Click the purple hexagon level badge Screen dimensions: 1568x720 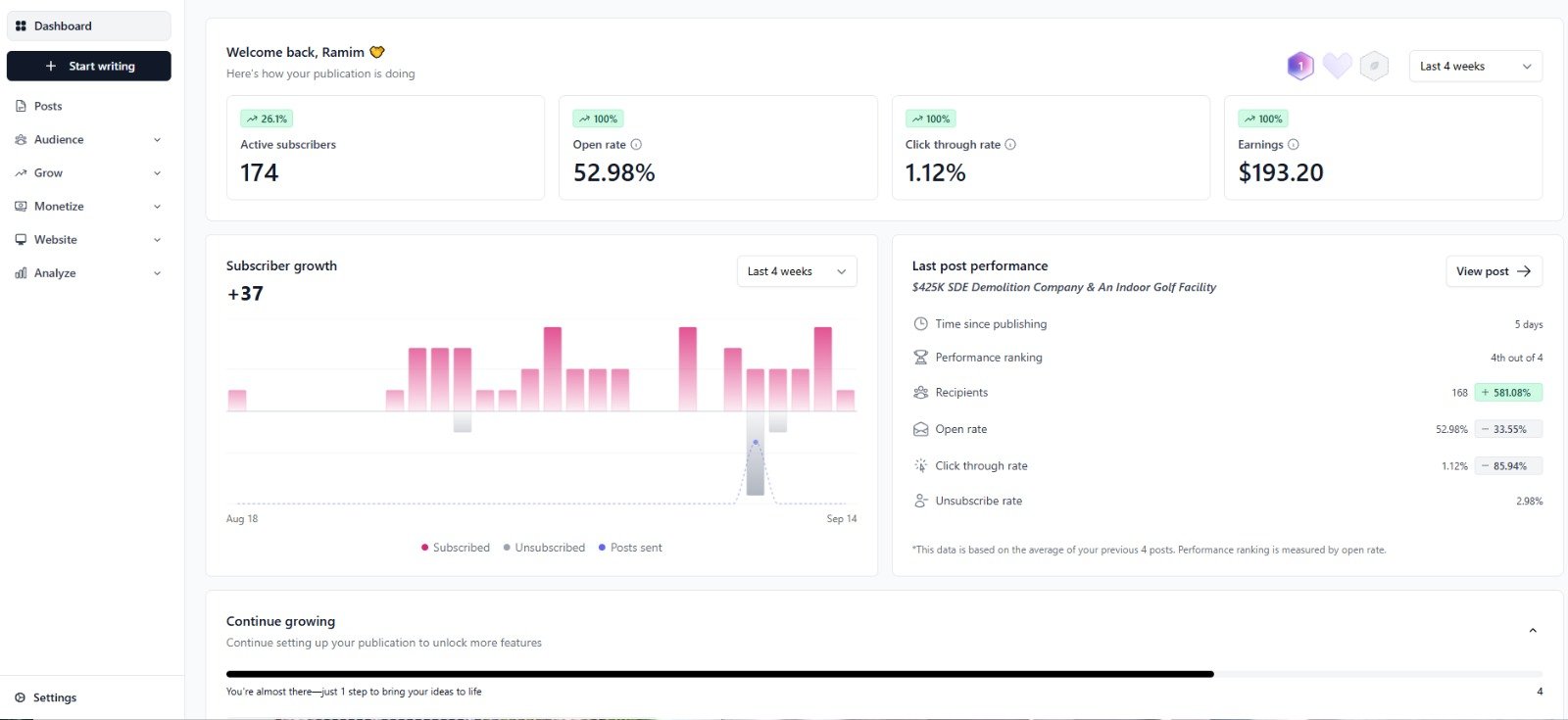(1299, 67)
